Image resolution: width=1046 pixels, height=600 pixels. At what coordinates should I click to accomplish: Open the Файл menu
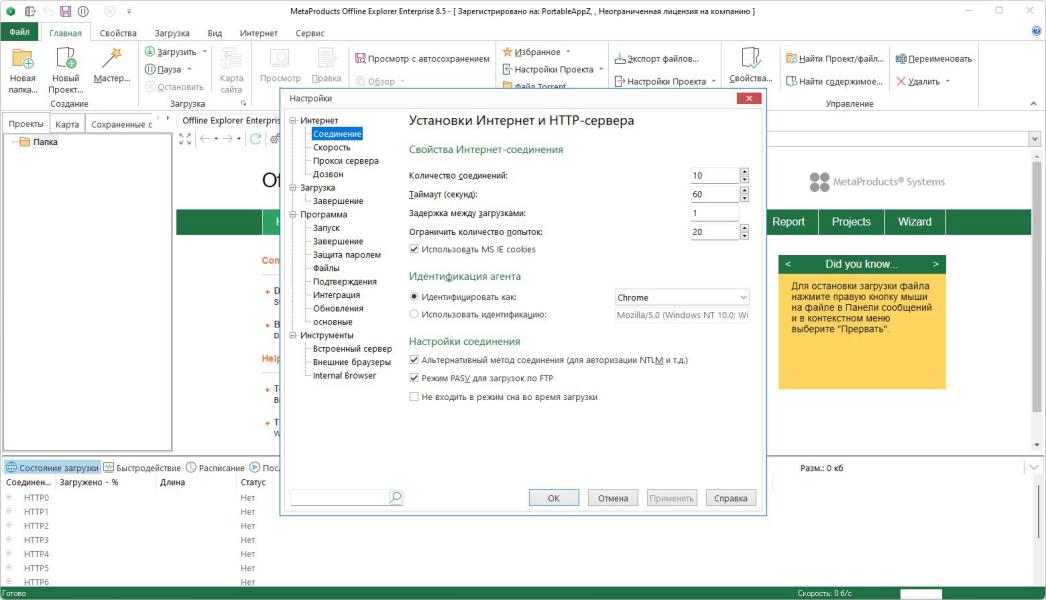tap(19, 31)
